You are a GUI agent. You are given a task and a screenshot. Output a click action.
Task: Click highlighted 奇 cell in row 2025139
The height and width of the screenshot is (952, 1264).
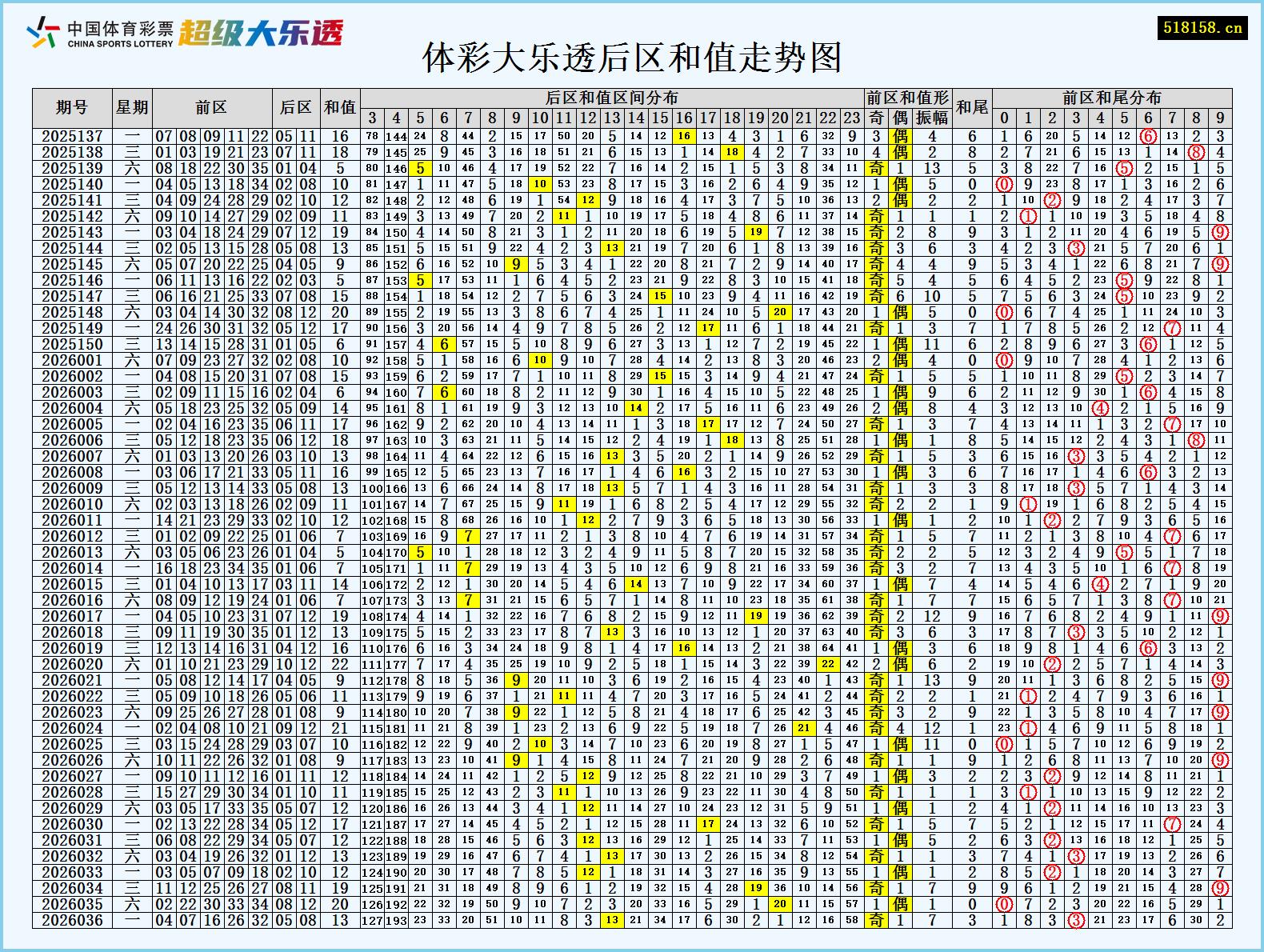pyautogui.click(x=876, y=168)
